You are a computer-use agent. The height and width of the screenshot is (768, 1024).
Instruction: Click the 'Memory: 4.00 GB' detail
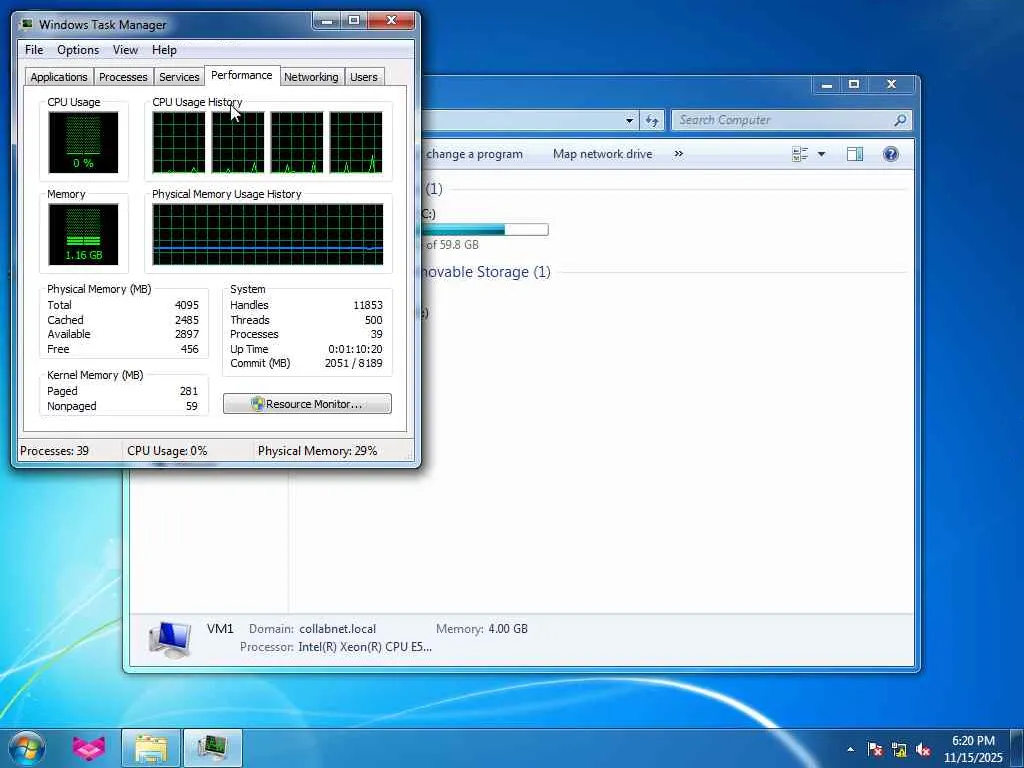[482, 629]
